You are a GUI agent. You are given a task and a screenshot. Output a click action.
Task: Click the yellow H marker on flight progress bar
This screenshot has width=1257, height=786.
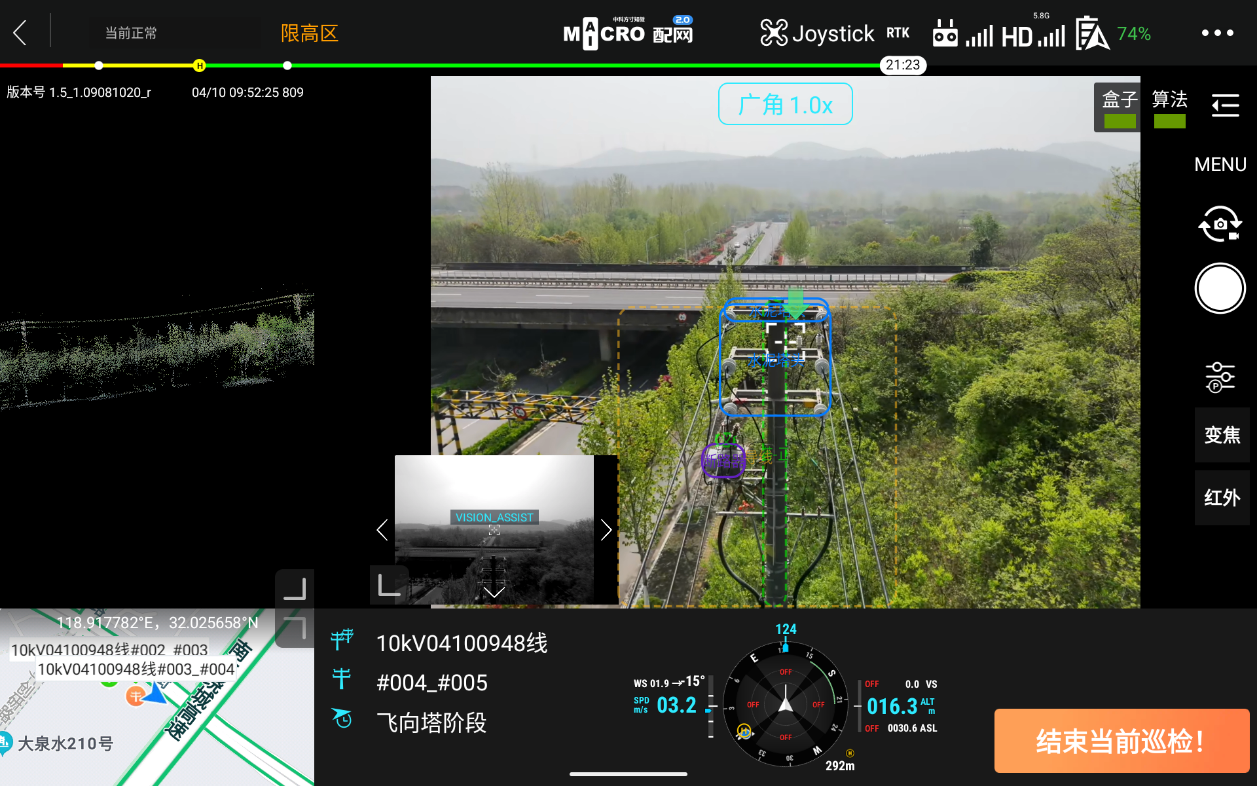(199, 66)
